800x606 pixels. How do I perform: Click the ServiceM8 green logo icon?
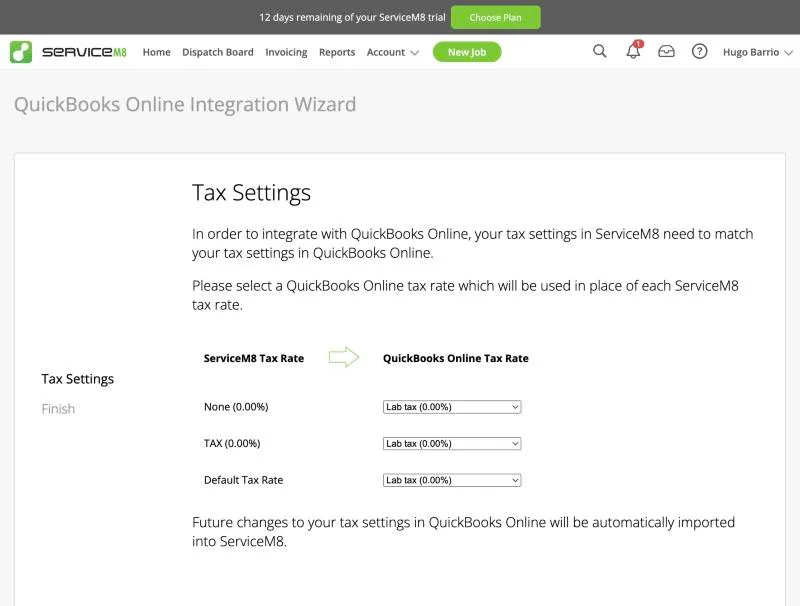tap(21, 52)
